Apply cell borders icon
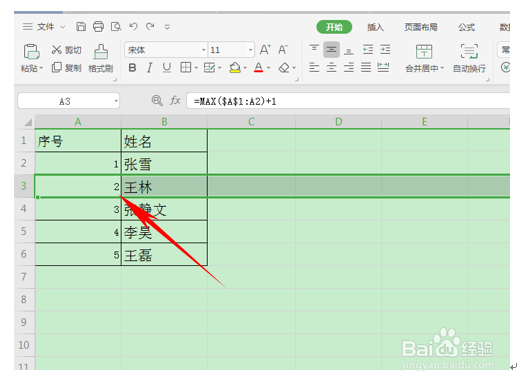This screenshot has width=524, height=384. (x=185, y=68)
